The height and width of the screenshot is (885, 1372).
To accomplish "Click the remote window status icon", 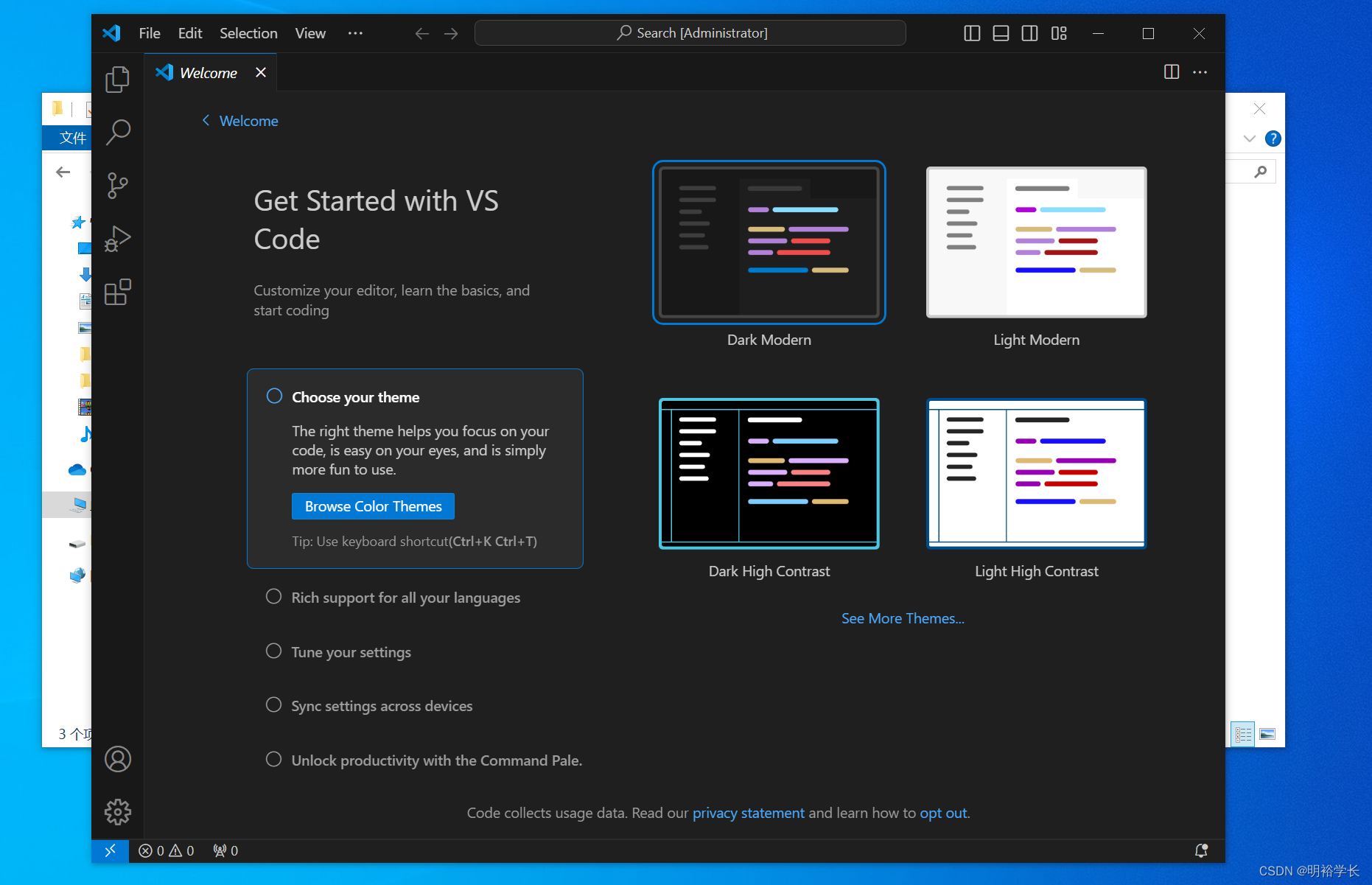I will pyautogui.click(x=110, y=851).
